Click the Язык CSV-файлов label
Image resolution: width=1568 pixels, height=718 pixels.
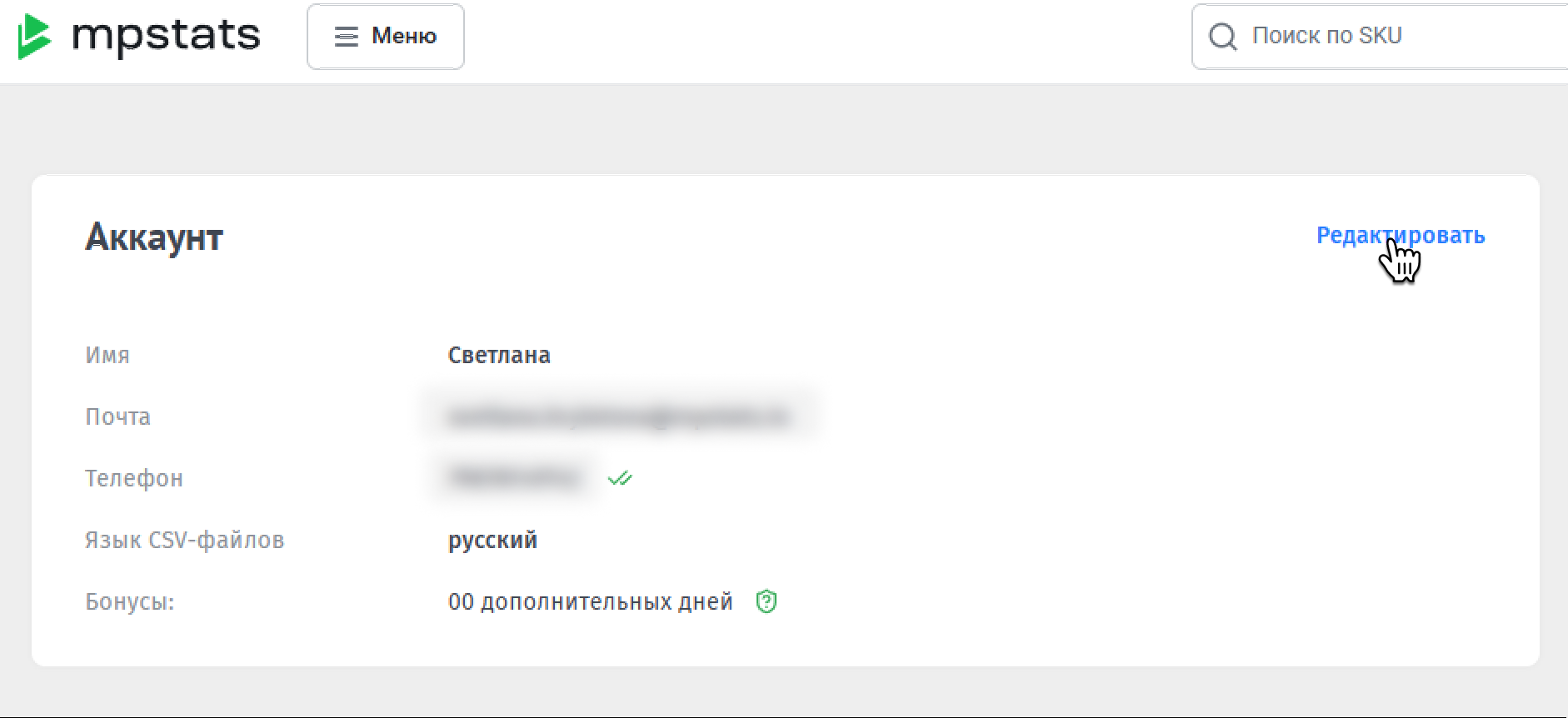[184, 541]
